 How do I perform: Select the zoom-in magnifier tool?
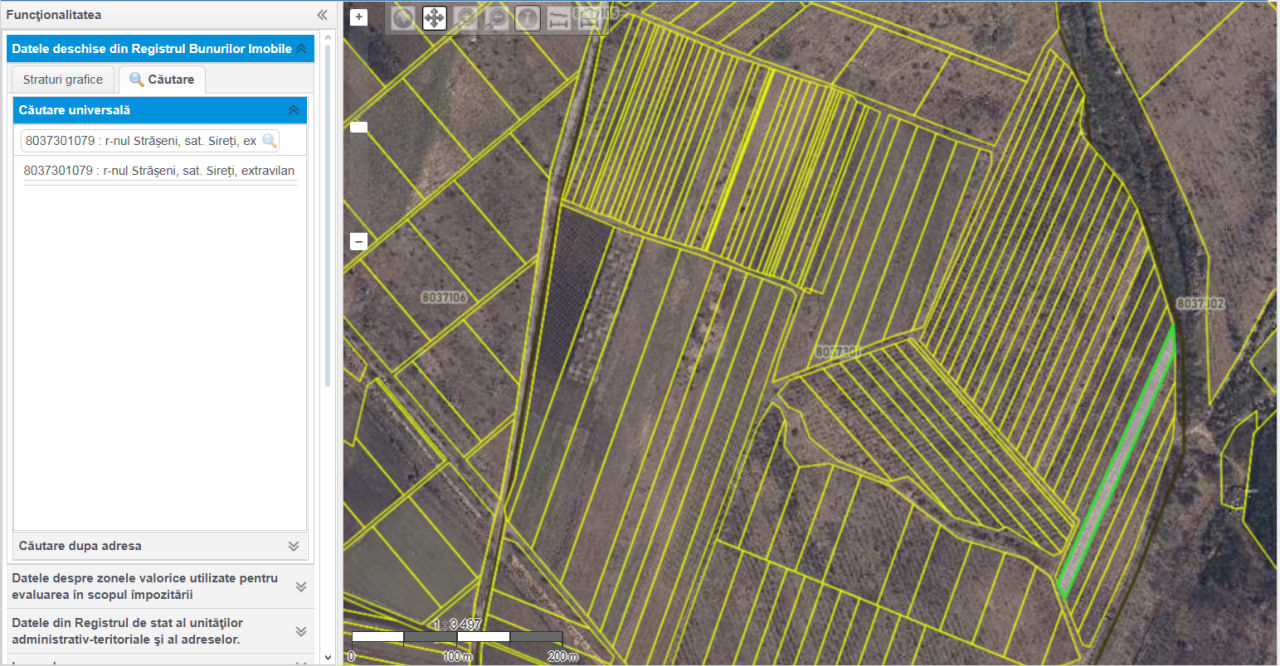(x=465, y=18)
